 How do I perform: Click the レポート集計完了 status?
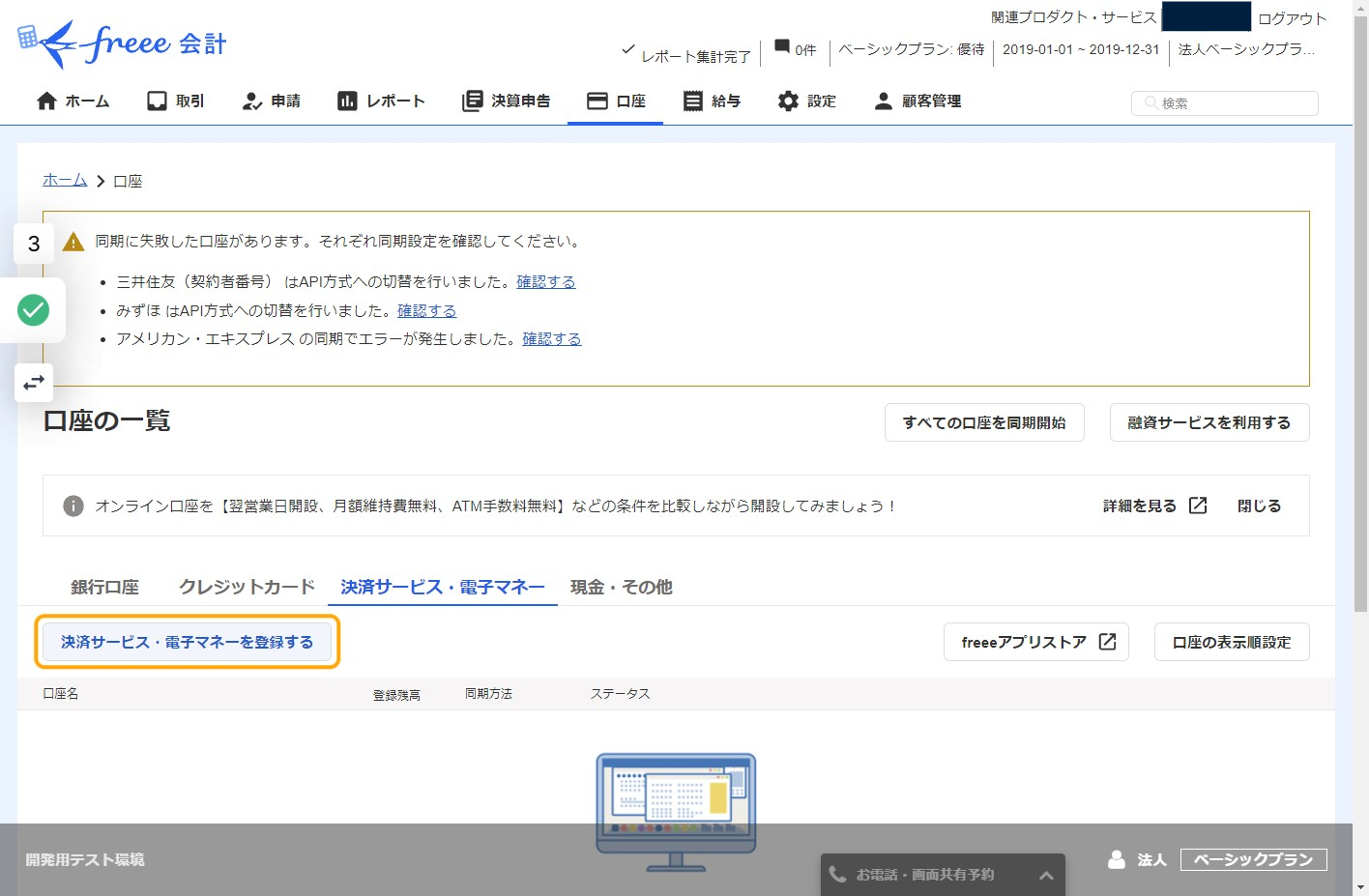point(685,54)
